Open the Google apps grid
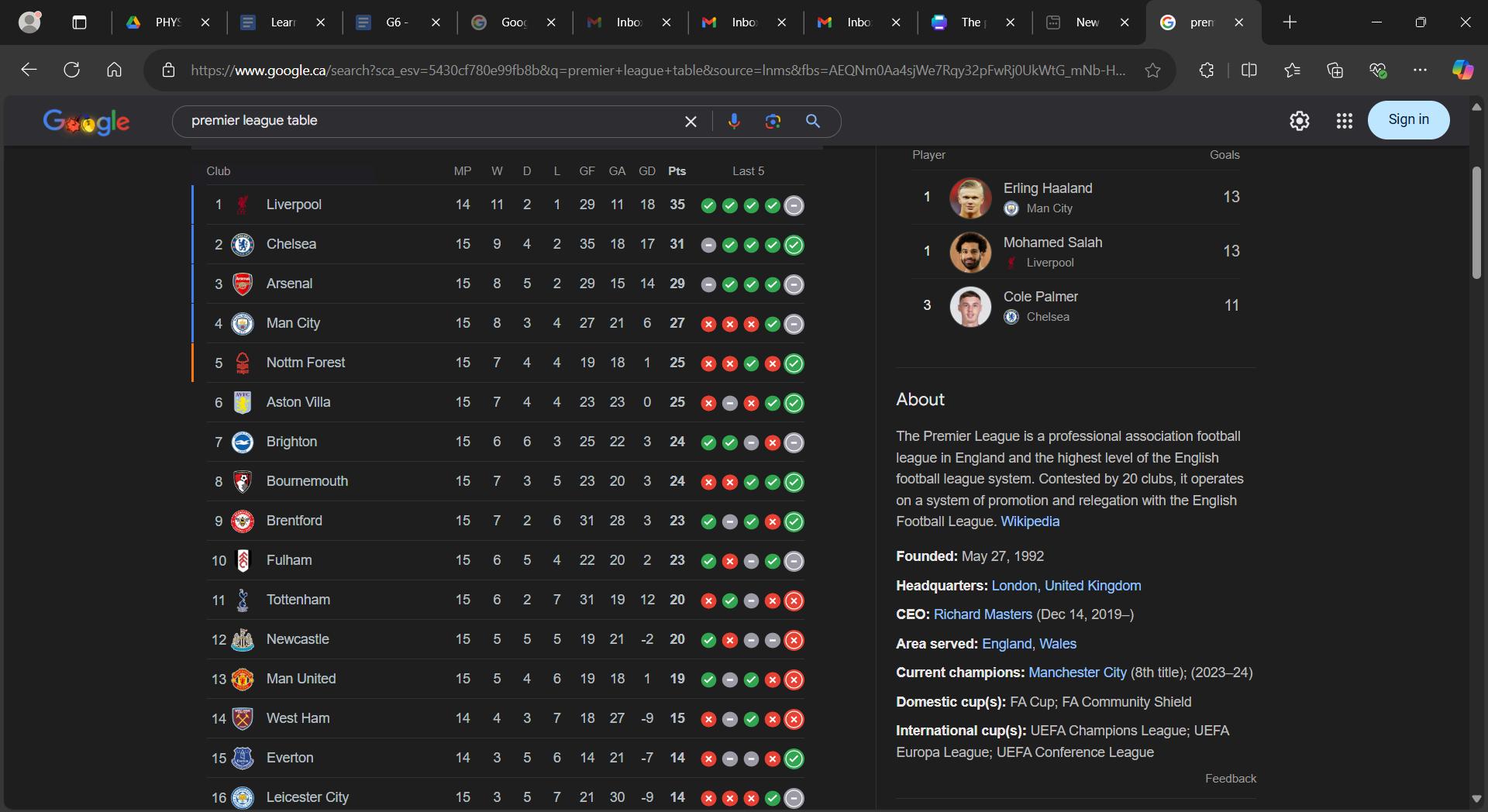Viewport: 1488px width, 812px height. [x=1345, y=121]
